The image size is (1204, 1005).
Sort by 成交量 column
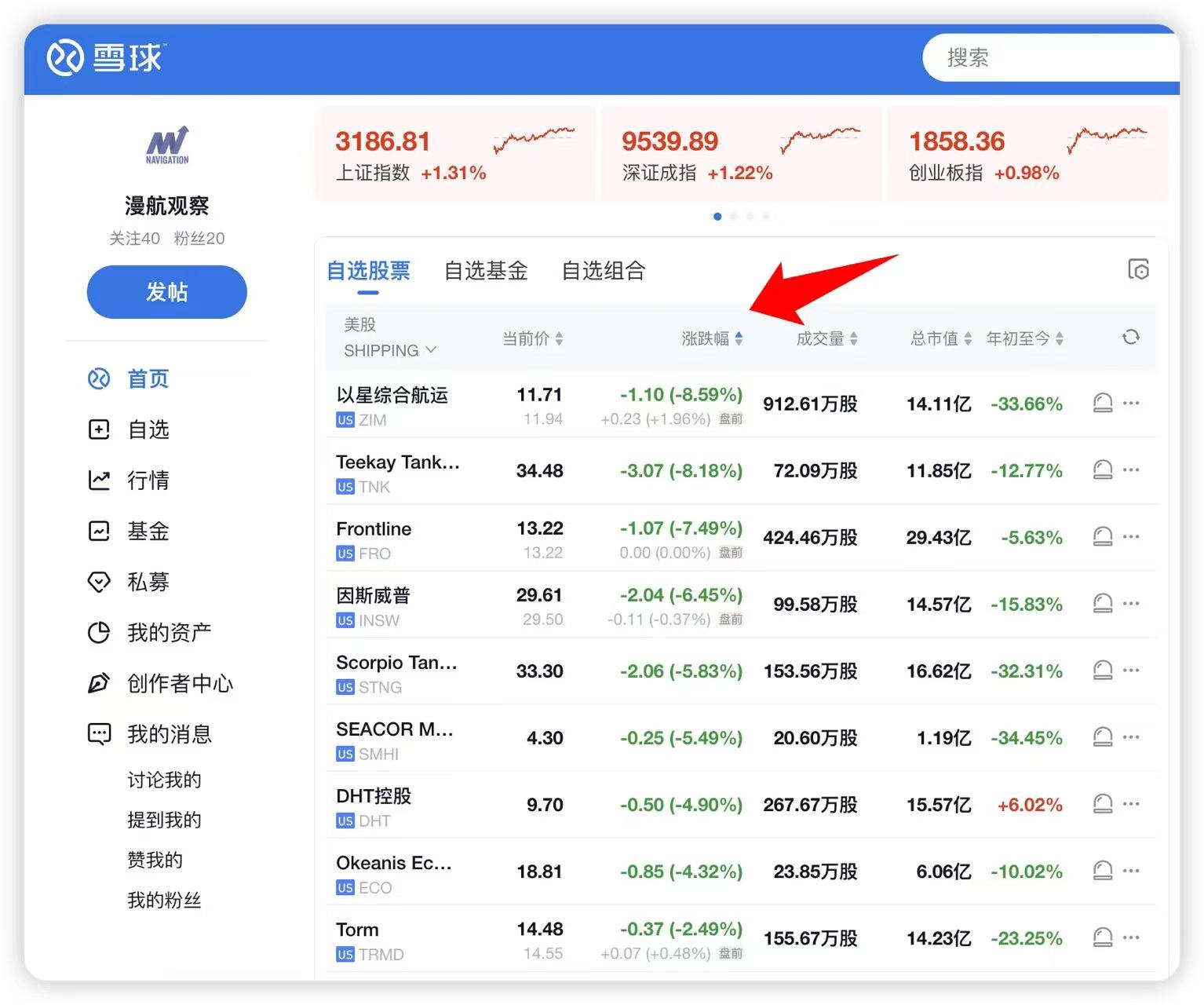tap(826, 338)
